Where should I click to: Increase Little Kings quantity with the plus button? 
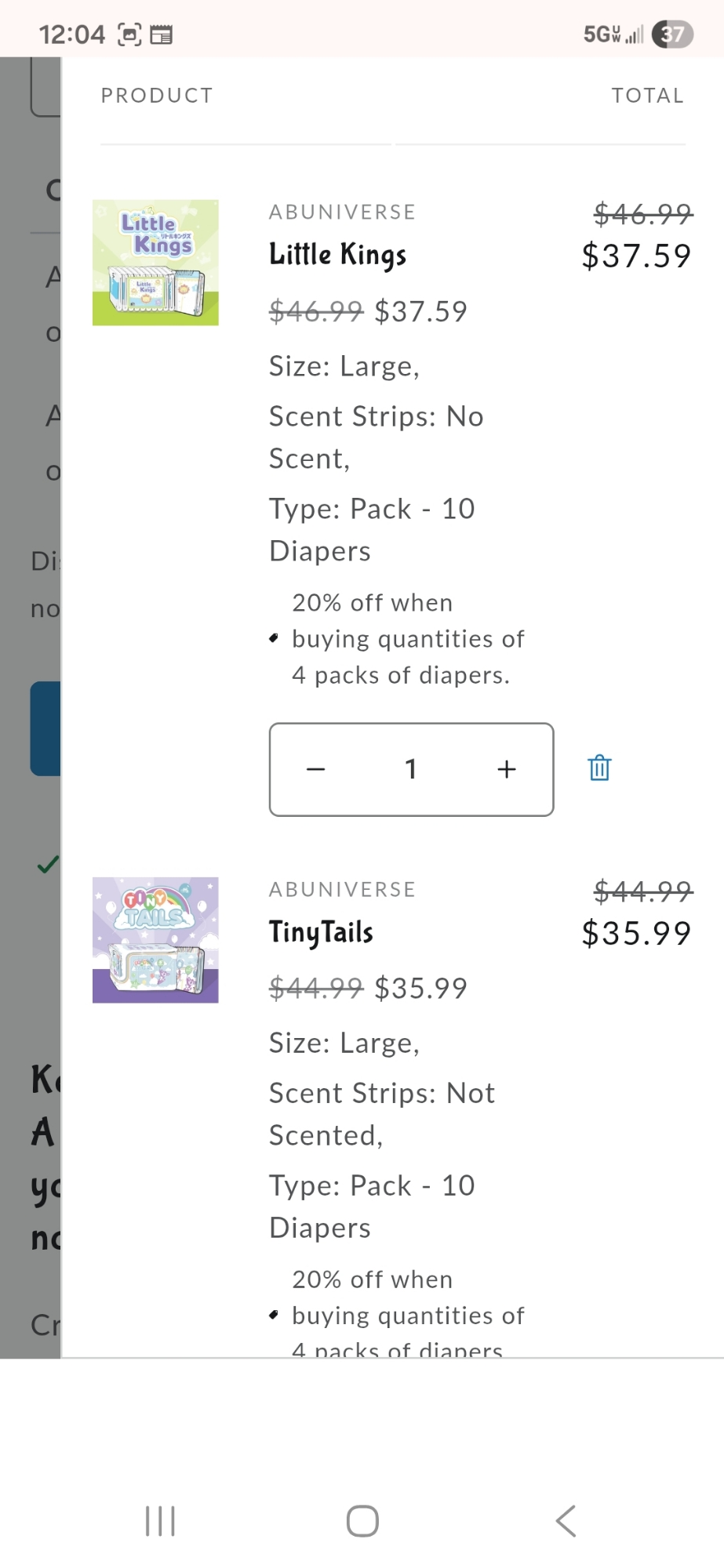(x=507, y=769)
